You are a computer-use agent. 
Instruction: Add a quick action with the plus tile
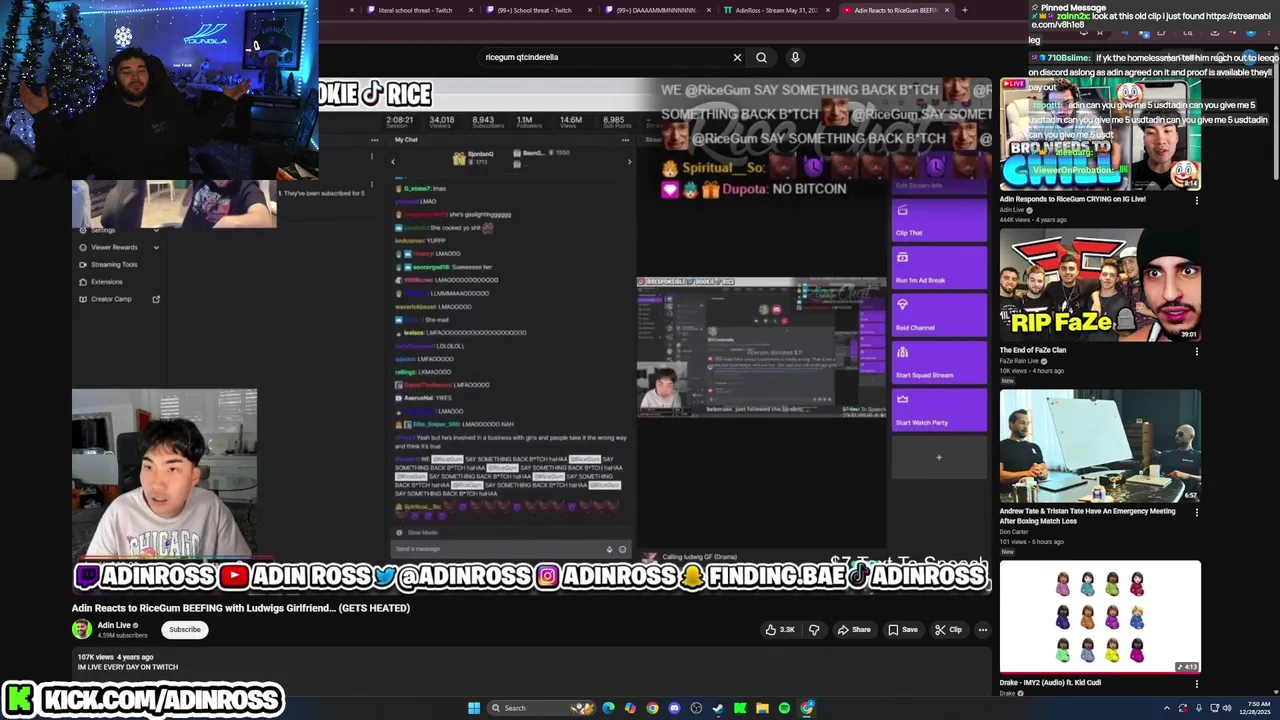coord(939,457)
